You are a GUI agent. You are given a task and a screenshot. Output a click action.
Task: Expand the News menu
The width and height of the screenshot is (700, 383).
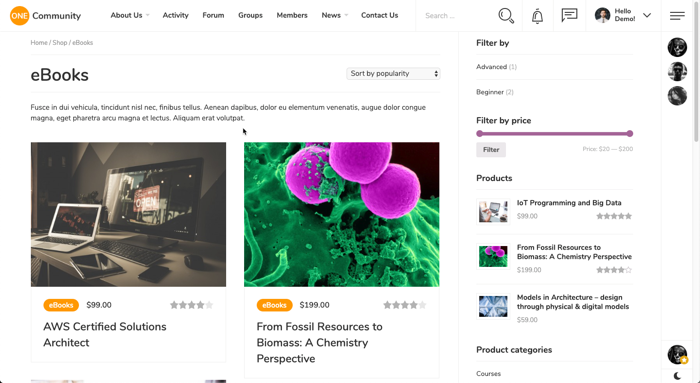tap(335, 15)
